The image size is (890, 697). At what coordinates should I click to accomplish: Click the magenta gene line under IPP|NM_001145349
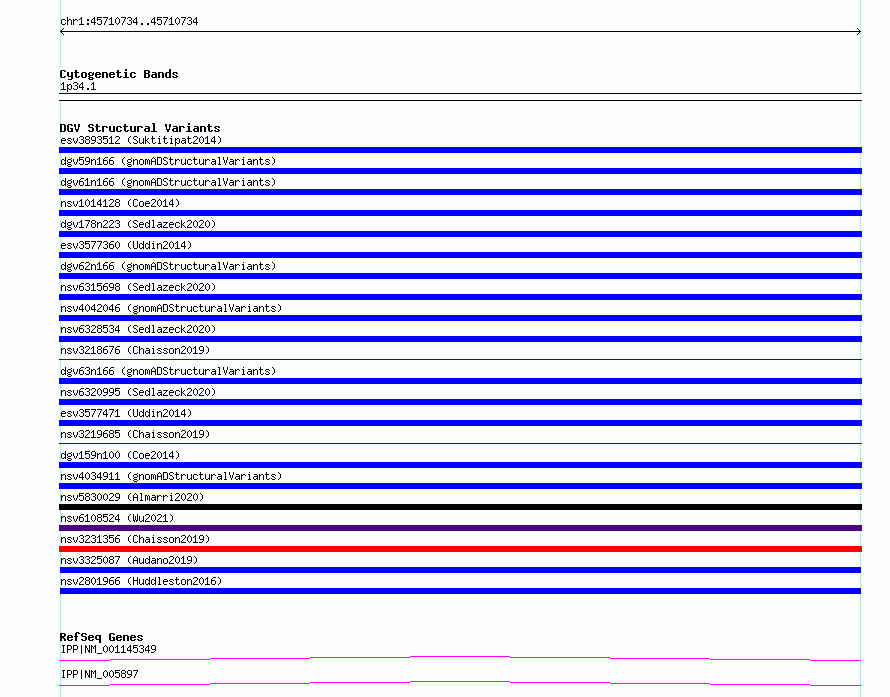tap(460, 658)
